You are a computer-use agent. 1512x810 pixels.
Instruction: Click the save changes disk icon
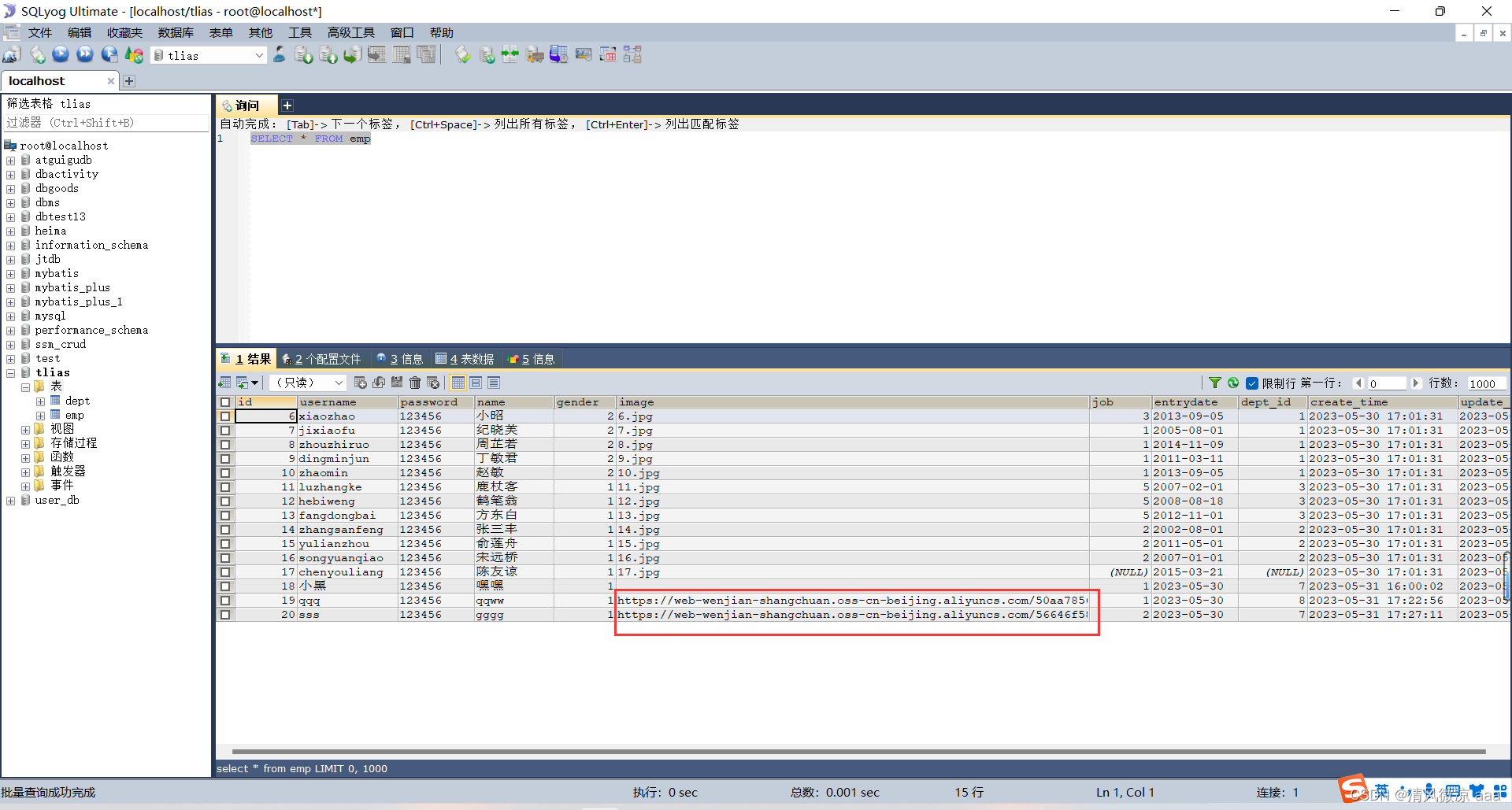pos(397,383)
